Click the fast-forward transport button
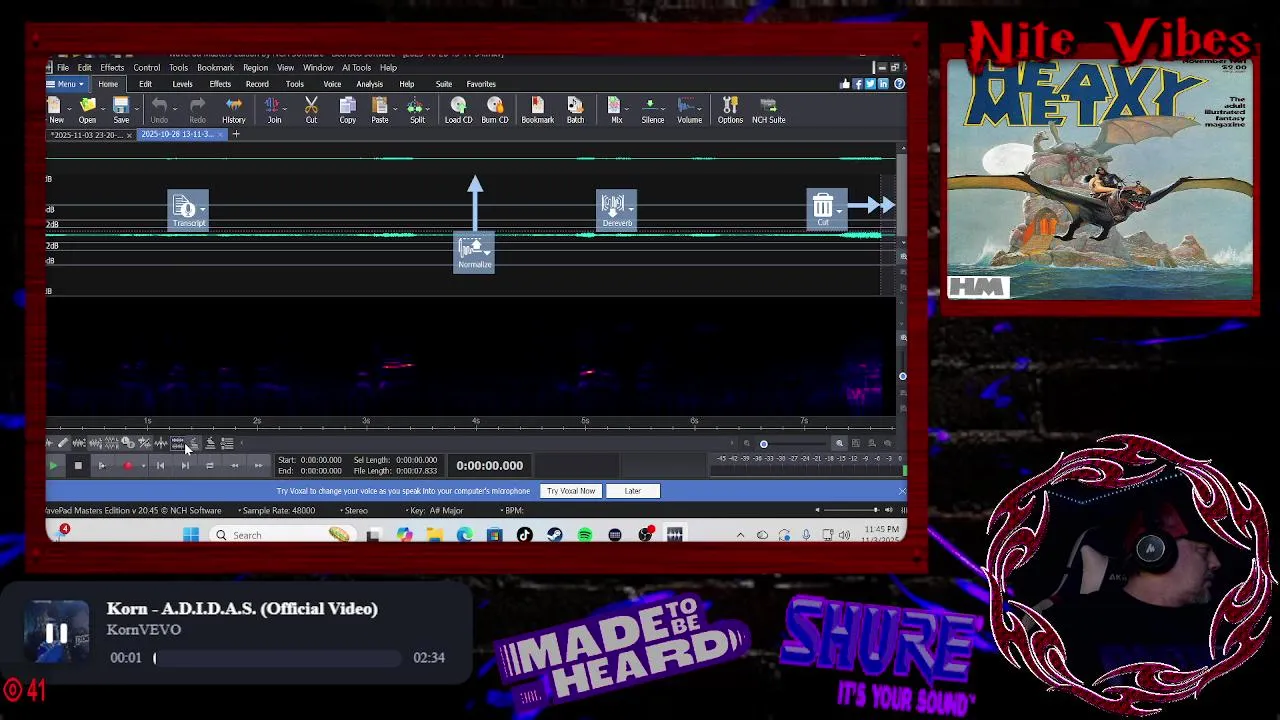This screenshot has height=720, width=1280. (258, 466)
